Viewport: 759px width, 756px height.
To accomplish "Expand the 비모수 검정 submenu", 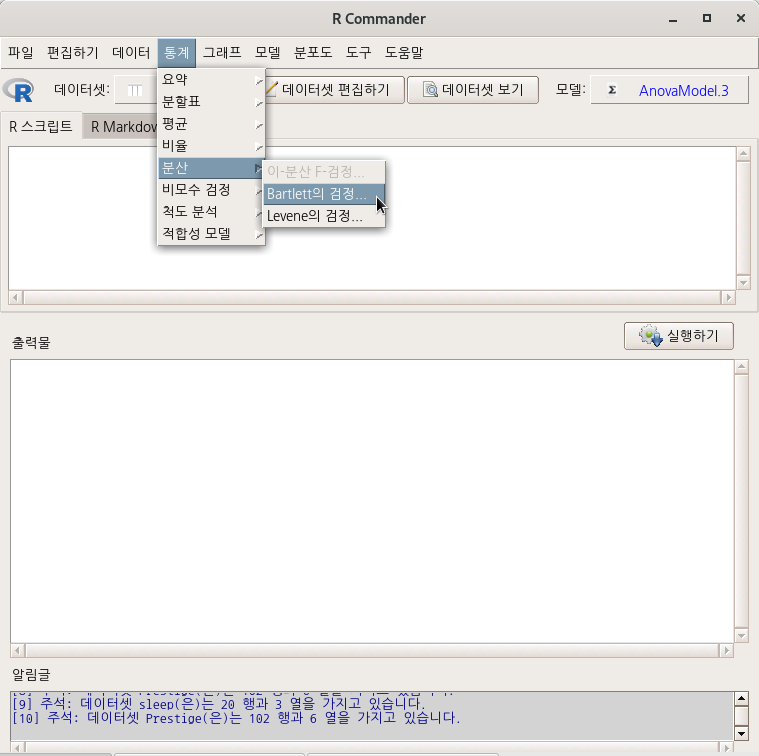I will point(212,190).
